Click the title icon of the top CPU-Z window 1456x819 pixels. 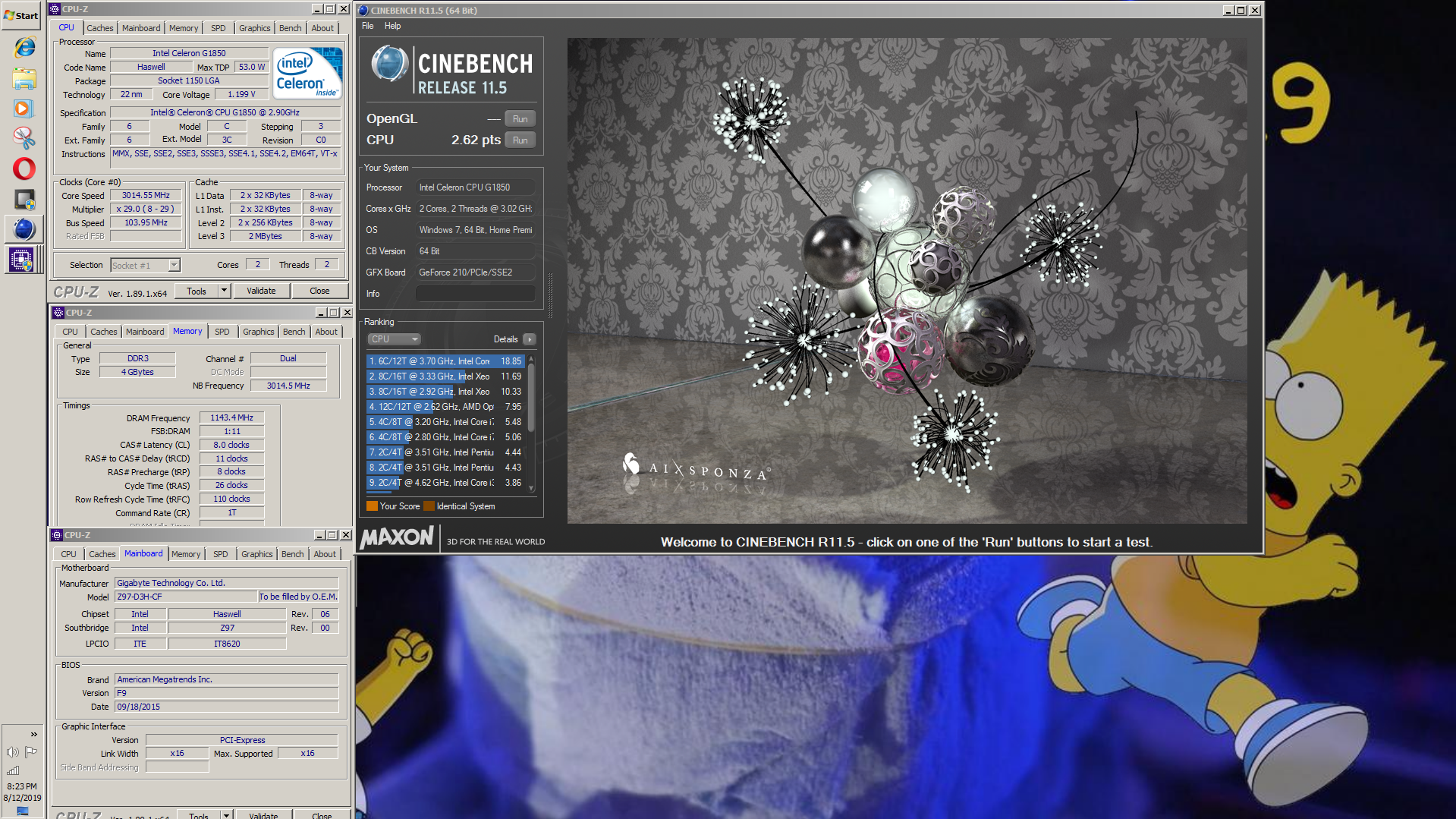point(55,9)
